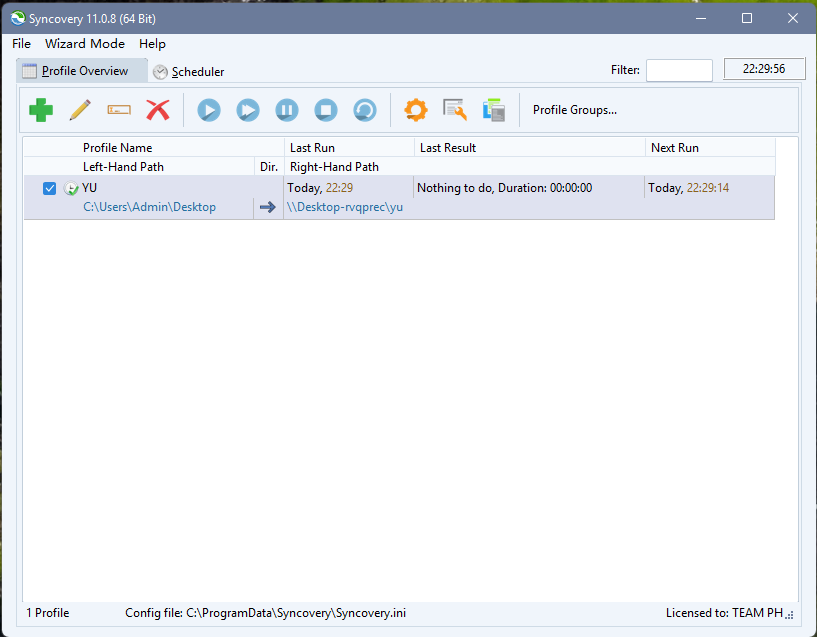This screenshot has width=817, height=637.
Task: Open program settings via orange gear icon
Action: pos(416,110)
